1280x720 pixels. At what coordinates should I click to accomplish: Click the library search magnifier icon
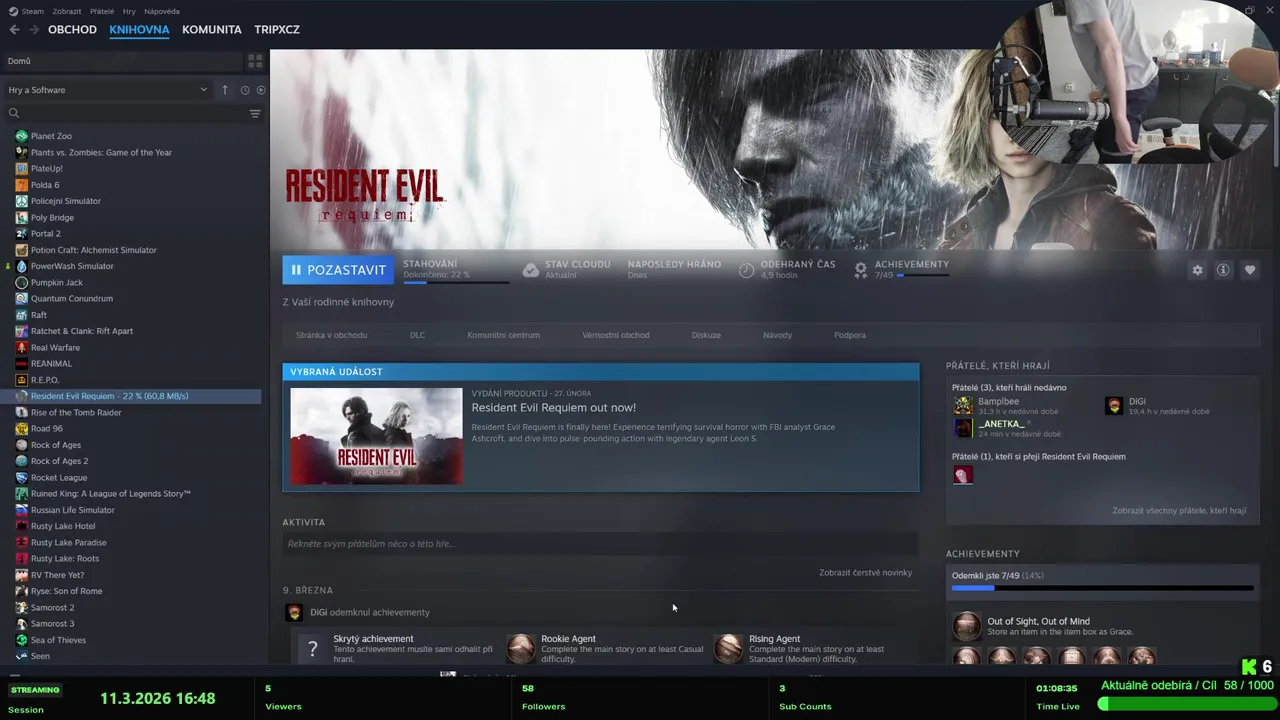[14, 113]
